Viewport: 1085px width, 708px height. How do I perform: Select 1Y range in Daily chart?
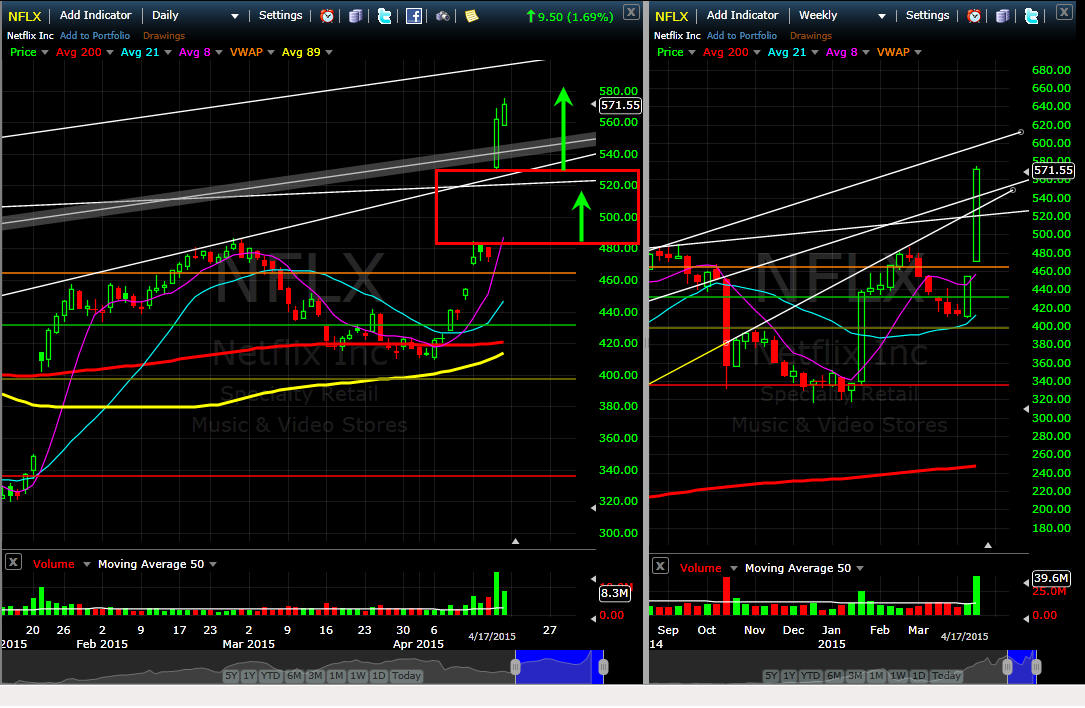[249, 675]
